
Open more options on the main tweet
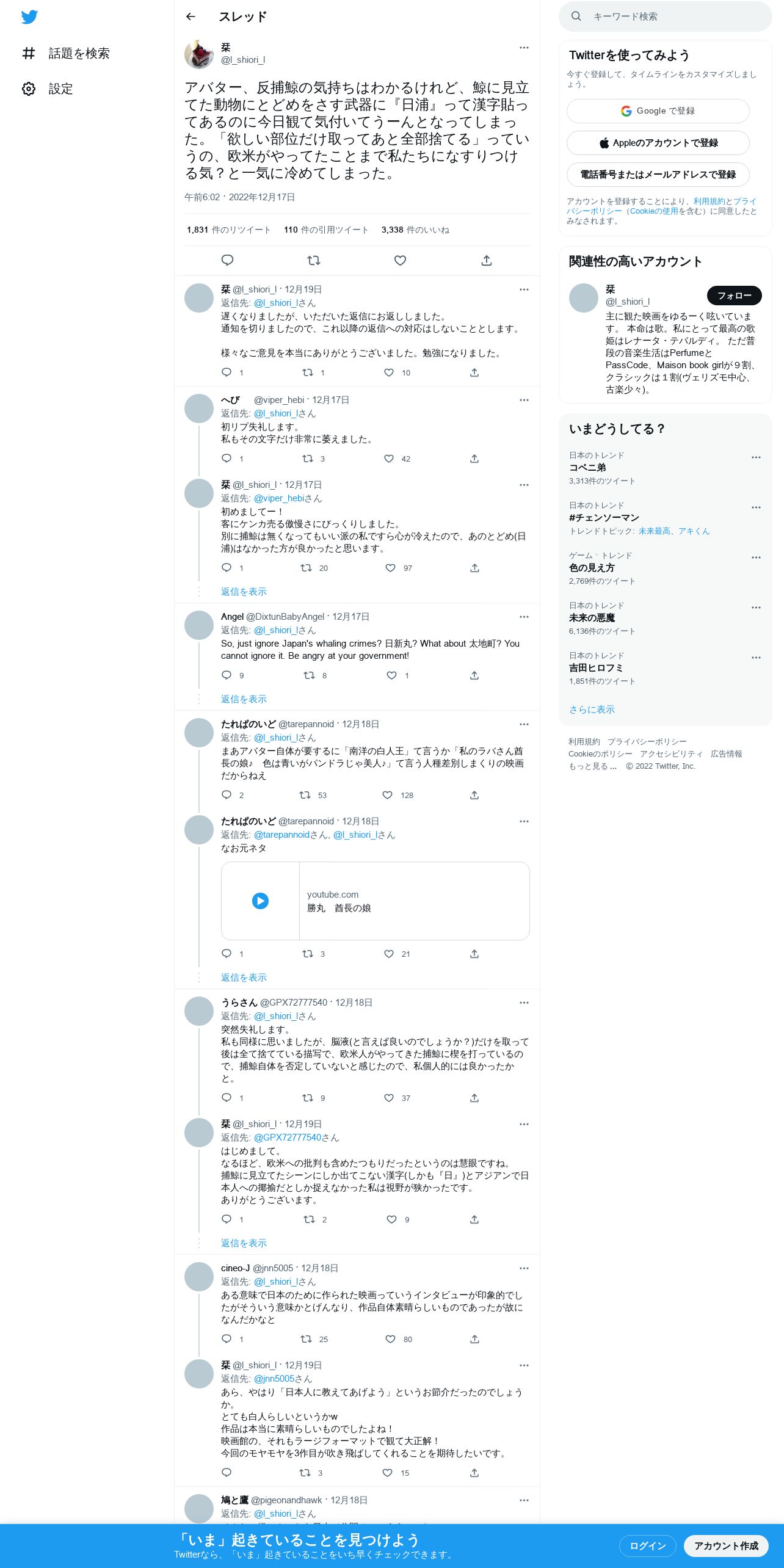[x=524, y=48]
